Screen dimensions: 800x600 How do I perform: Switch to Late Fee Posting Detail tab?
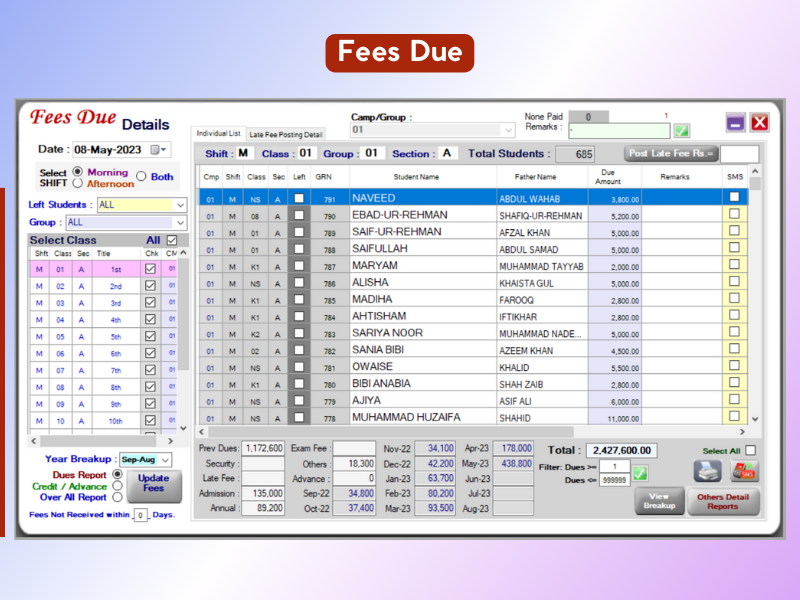[x=285, y=134]
